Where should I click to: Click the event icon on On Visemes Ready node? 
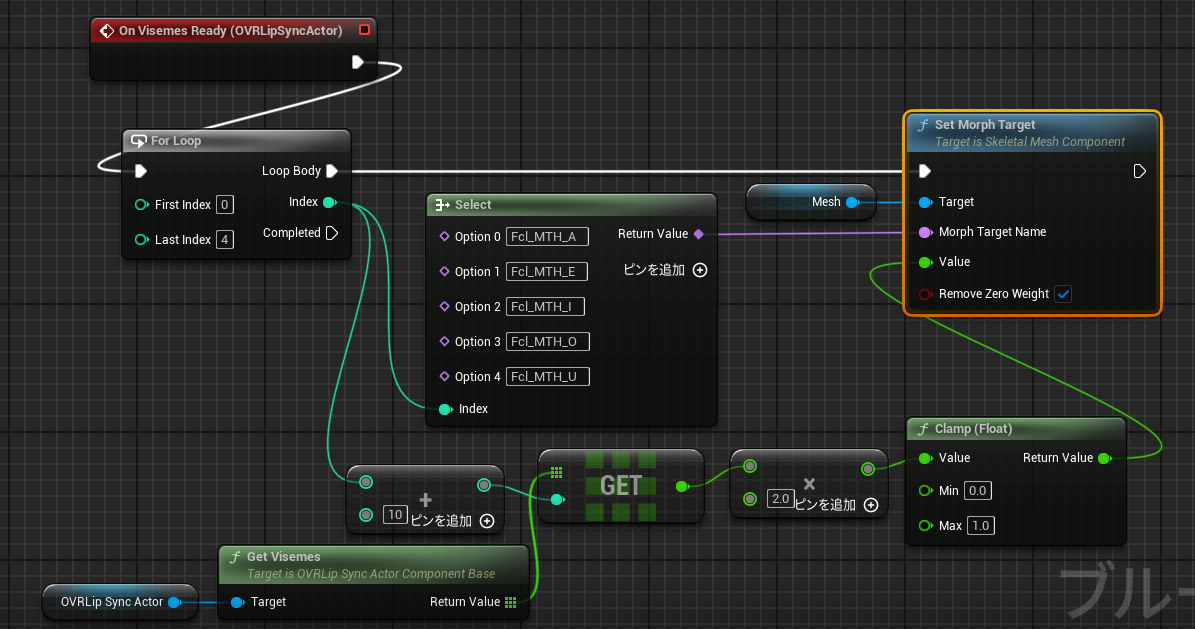coord(107,30)
